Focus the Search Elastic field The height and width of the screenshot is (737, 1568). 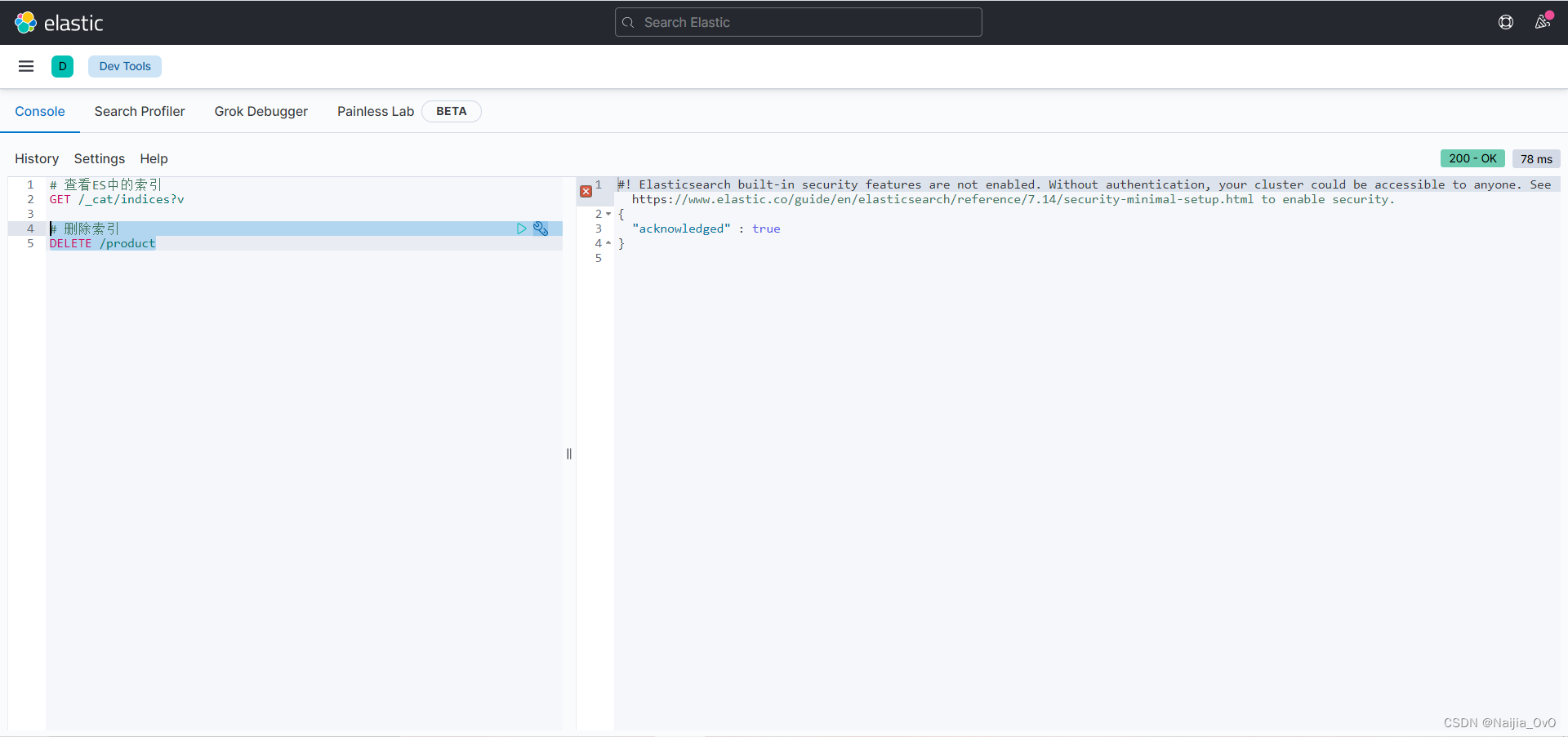[798, 22]
